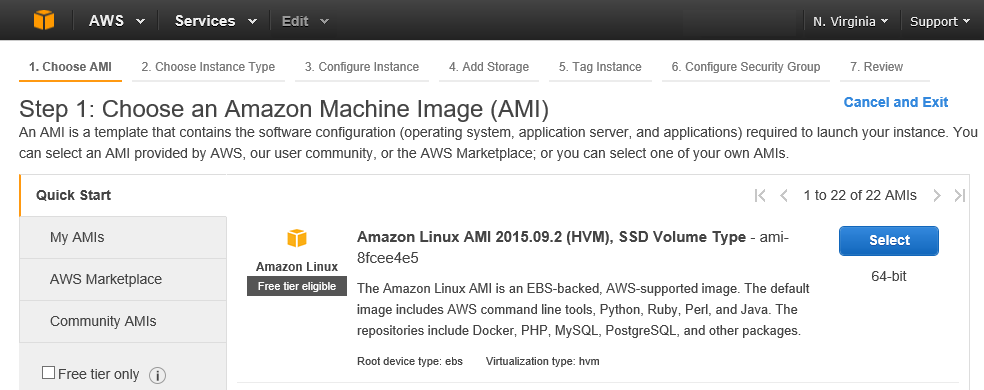984x390 pixels.
Task: Click the AWS orange cube home icon
Action: [44, 20]
